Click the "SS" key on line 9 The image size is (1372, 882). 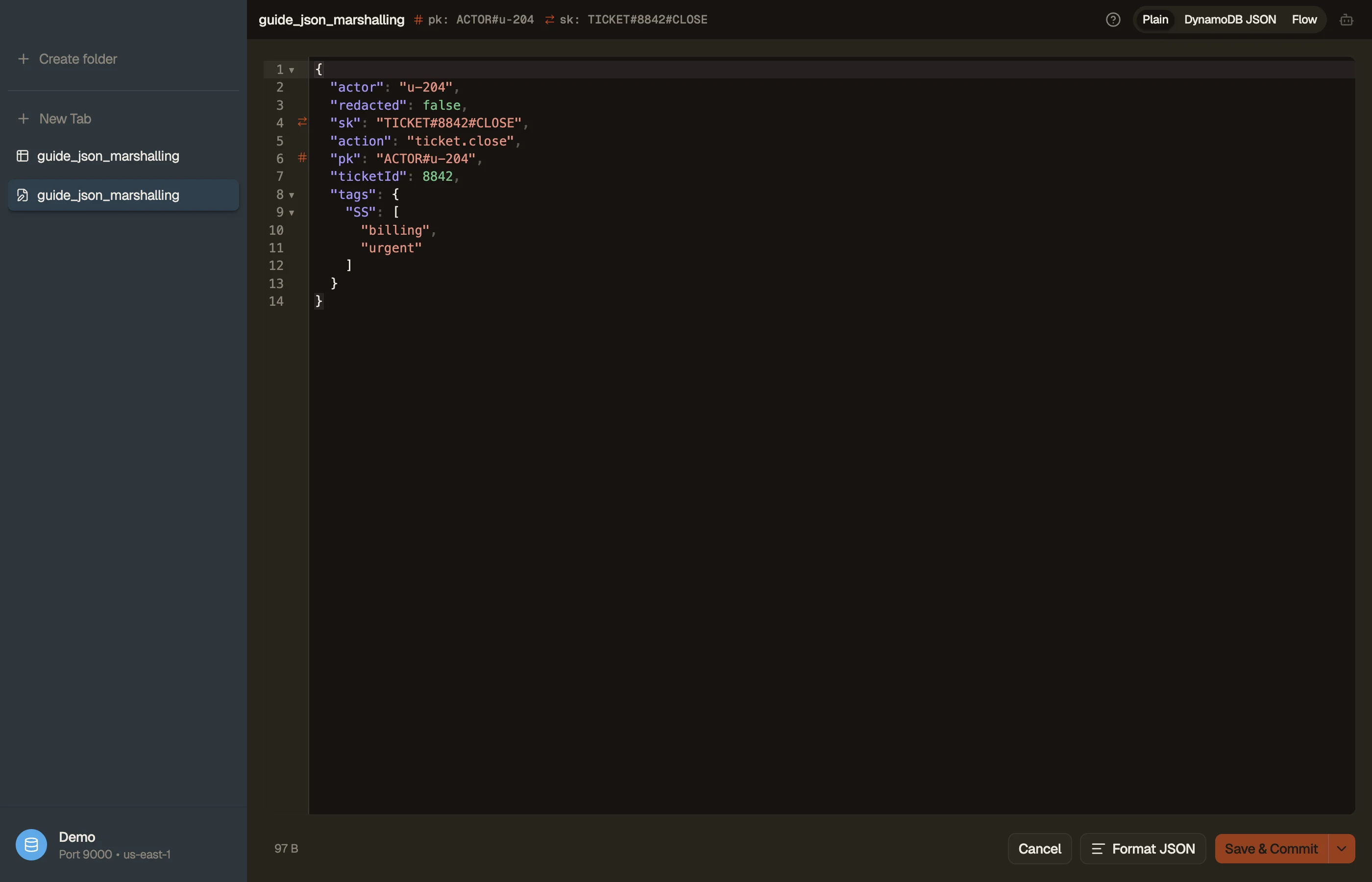point(360,212)
